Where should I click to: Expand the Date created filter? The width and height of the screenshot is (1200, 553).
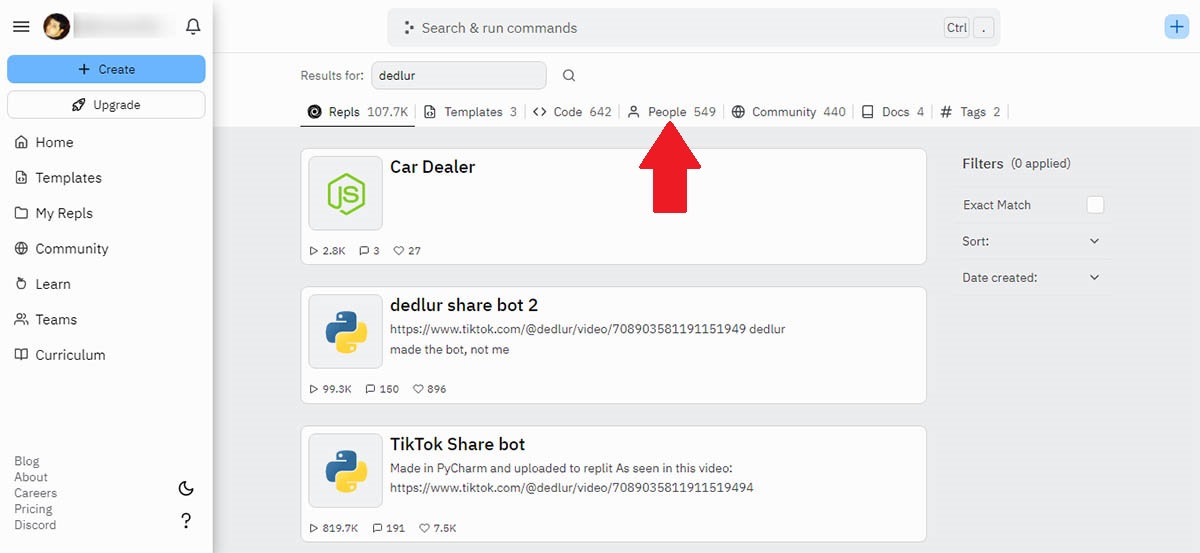[1094, 278]
